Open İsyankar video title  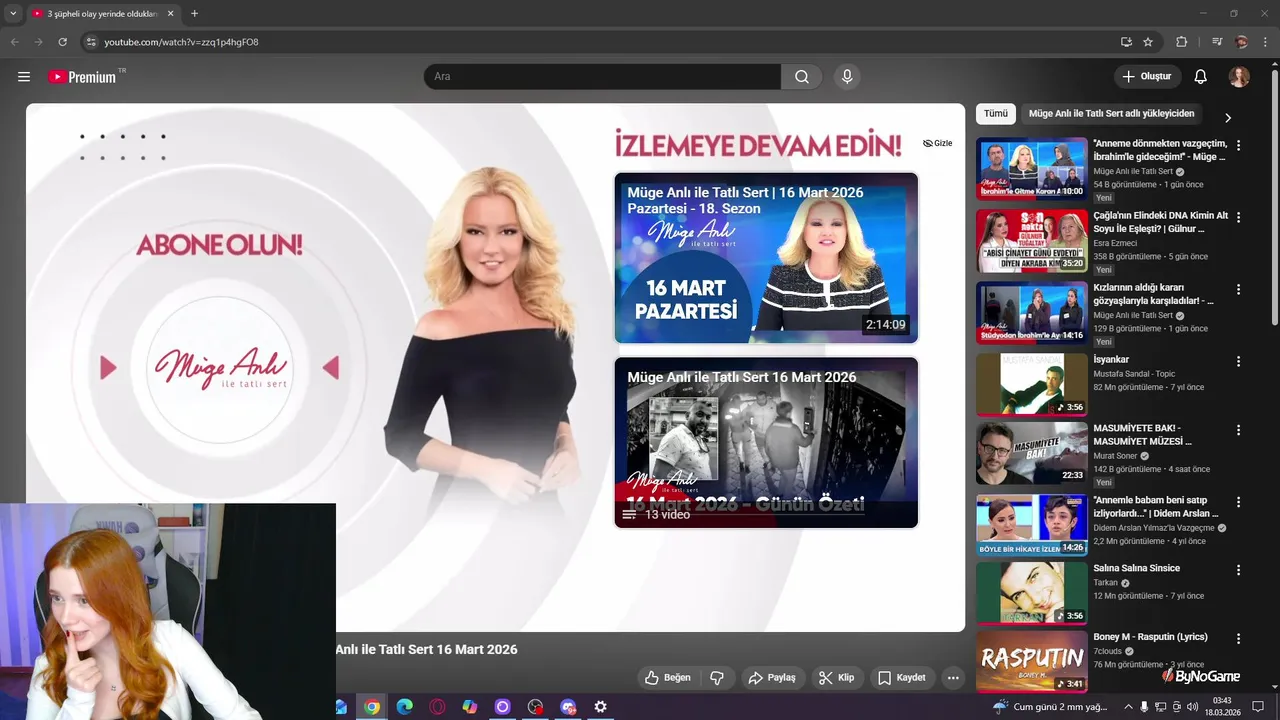pyautogui.click(x=1111, y=359)
